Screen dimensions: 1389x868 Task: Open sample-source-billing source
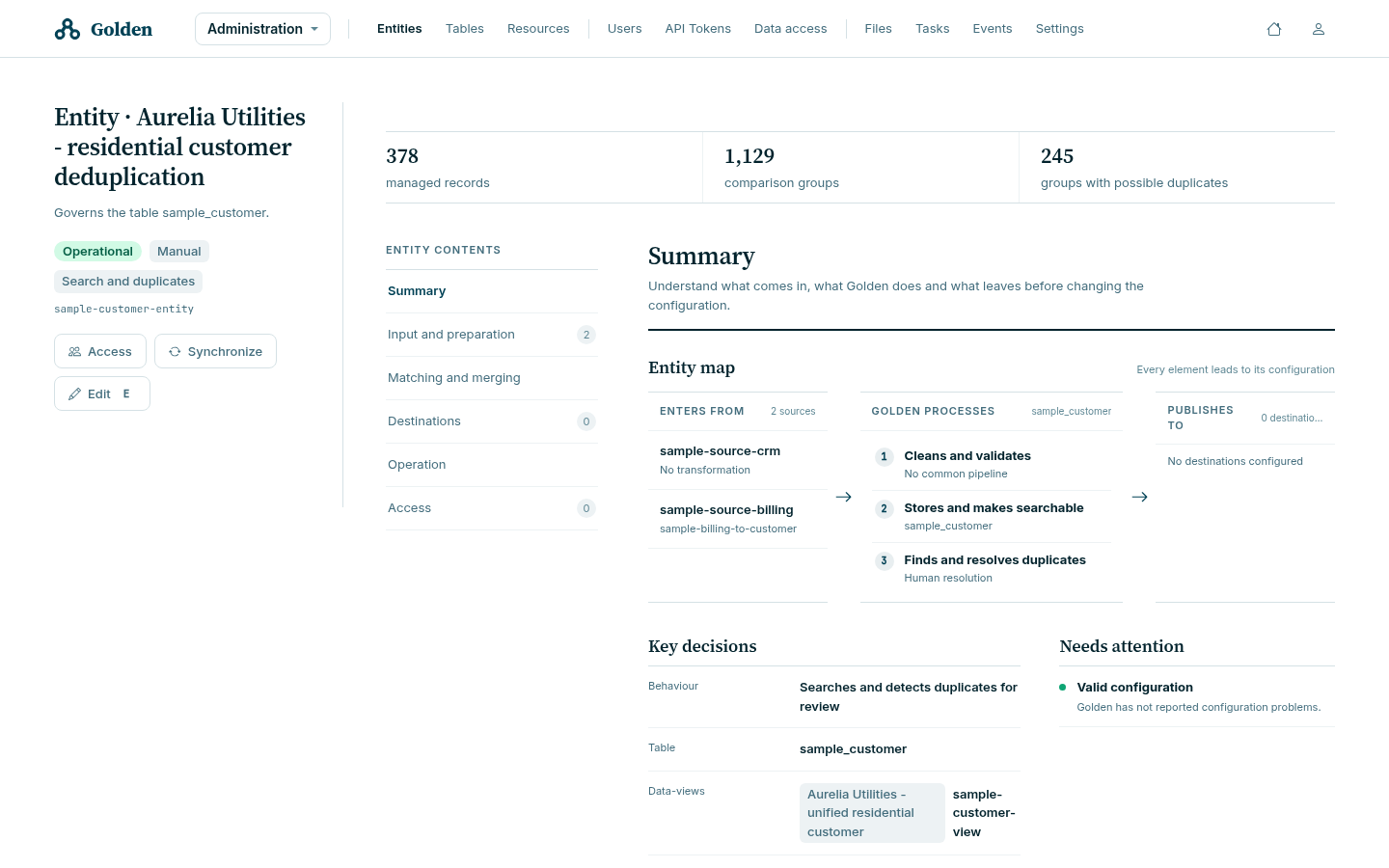pyautogui.click(x=738, y=519)
